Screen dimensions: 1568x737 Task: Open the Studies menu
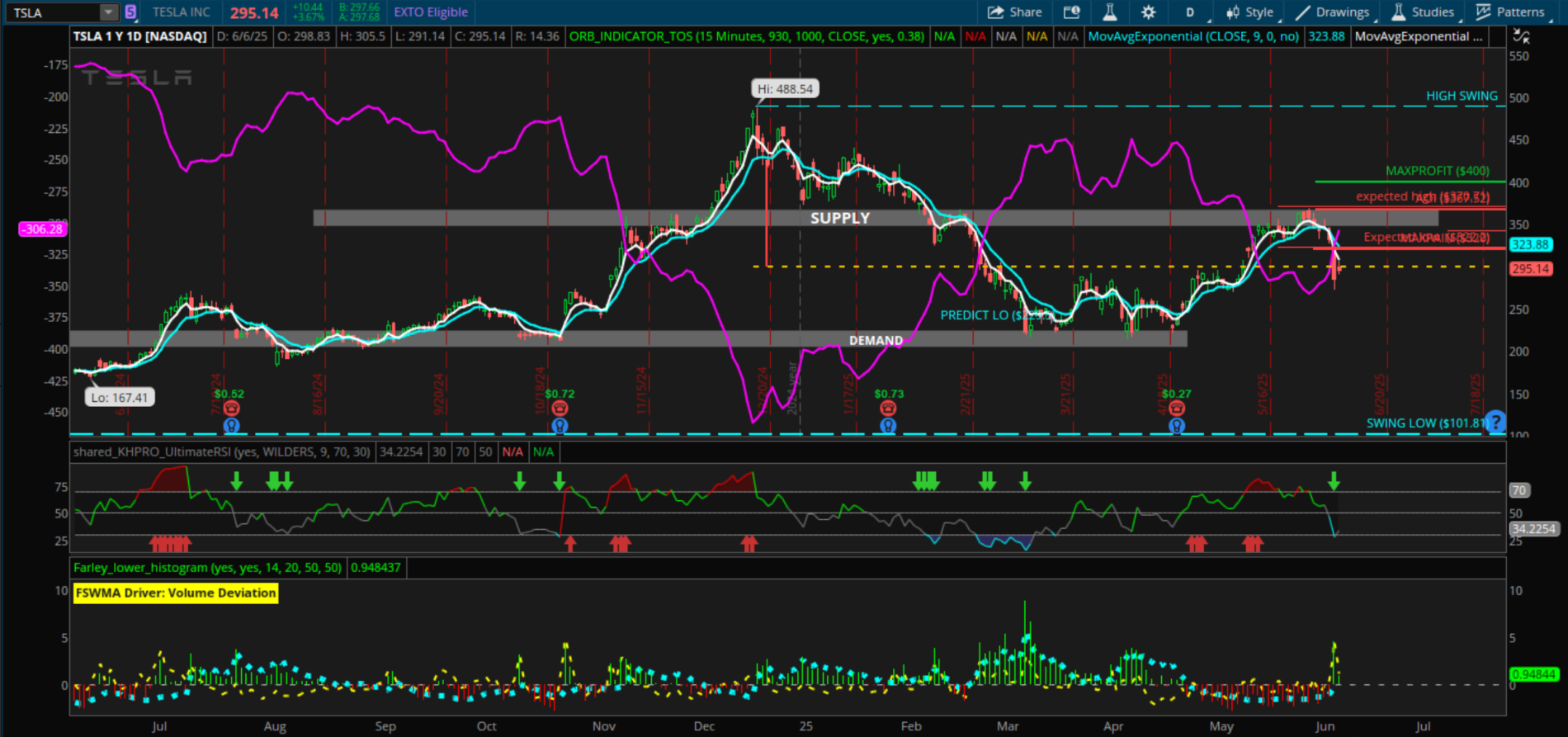coord(1424,12)
